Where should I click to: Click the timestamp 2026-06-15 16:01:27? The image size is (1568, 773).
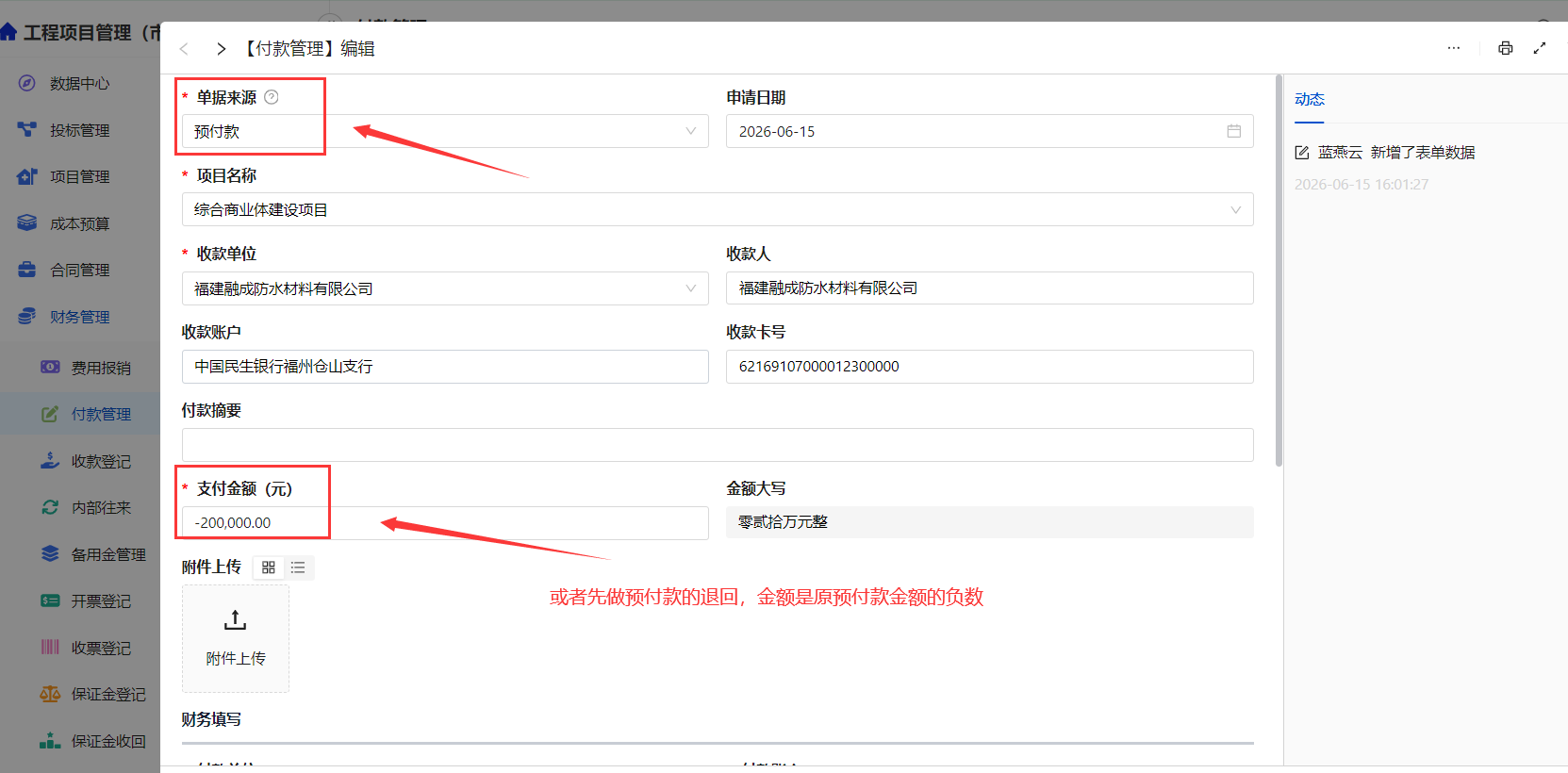point(1362,185)
